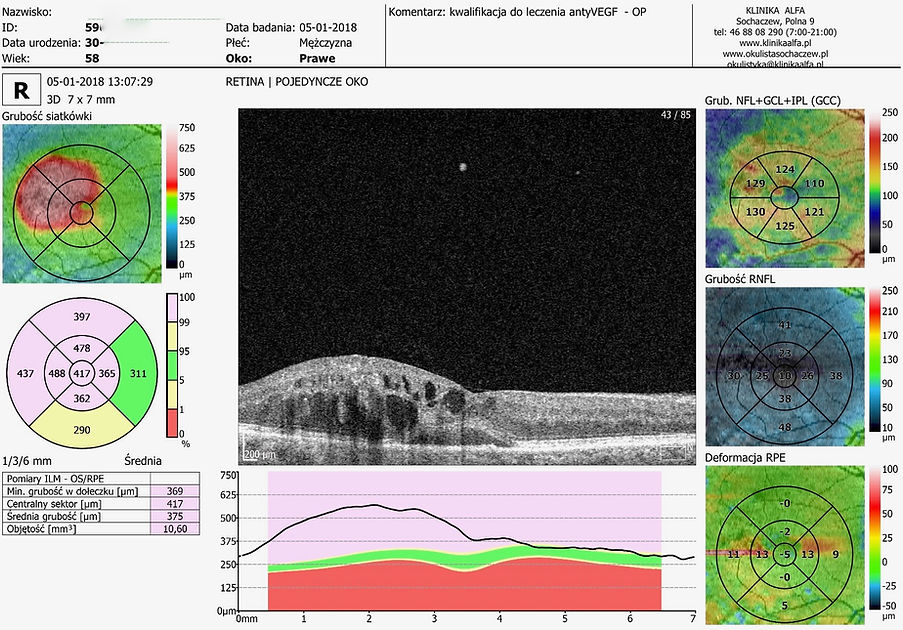Click the GCC 0-250 µm color scale
Image resolution: width=903 pixels, height=630 pixels.
pyautogui.click(x=875, y=181)
